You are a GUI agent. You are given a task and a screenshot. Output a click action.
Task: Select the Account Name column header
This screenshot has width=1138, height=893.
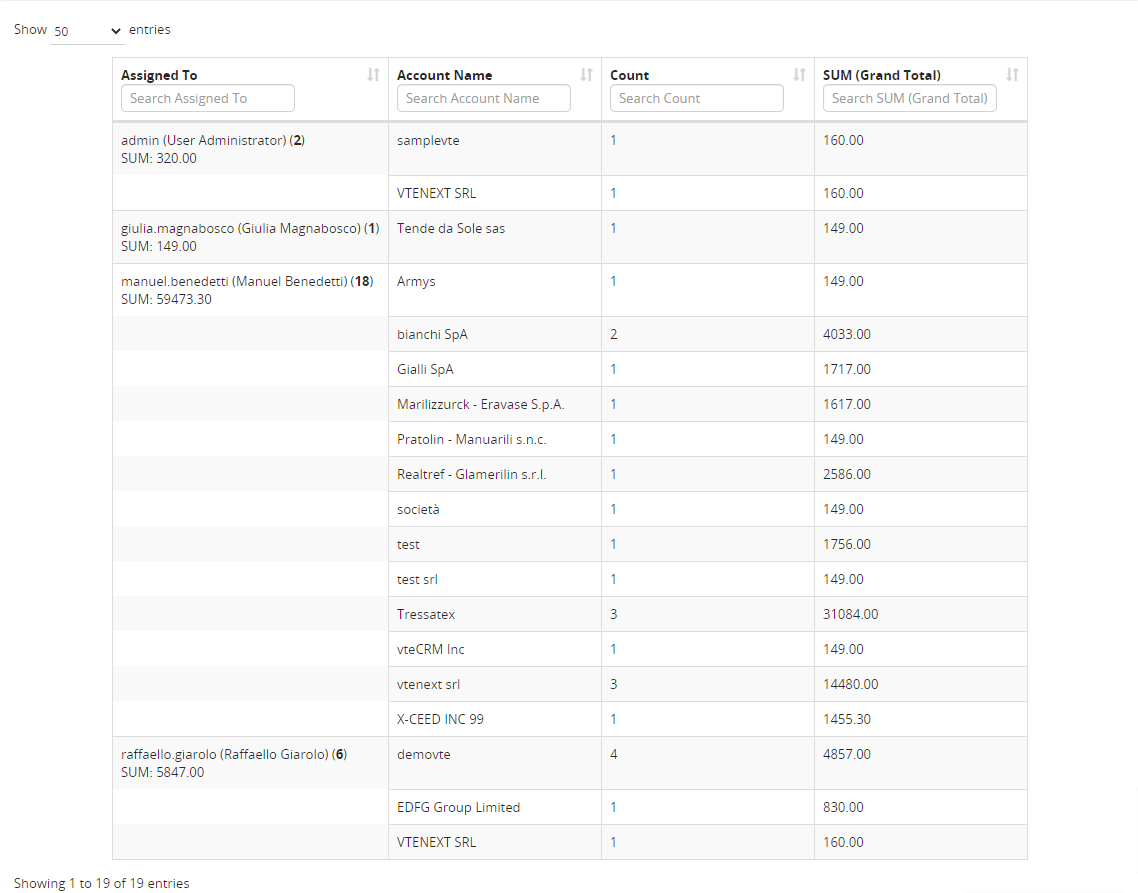pos(444,76)
